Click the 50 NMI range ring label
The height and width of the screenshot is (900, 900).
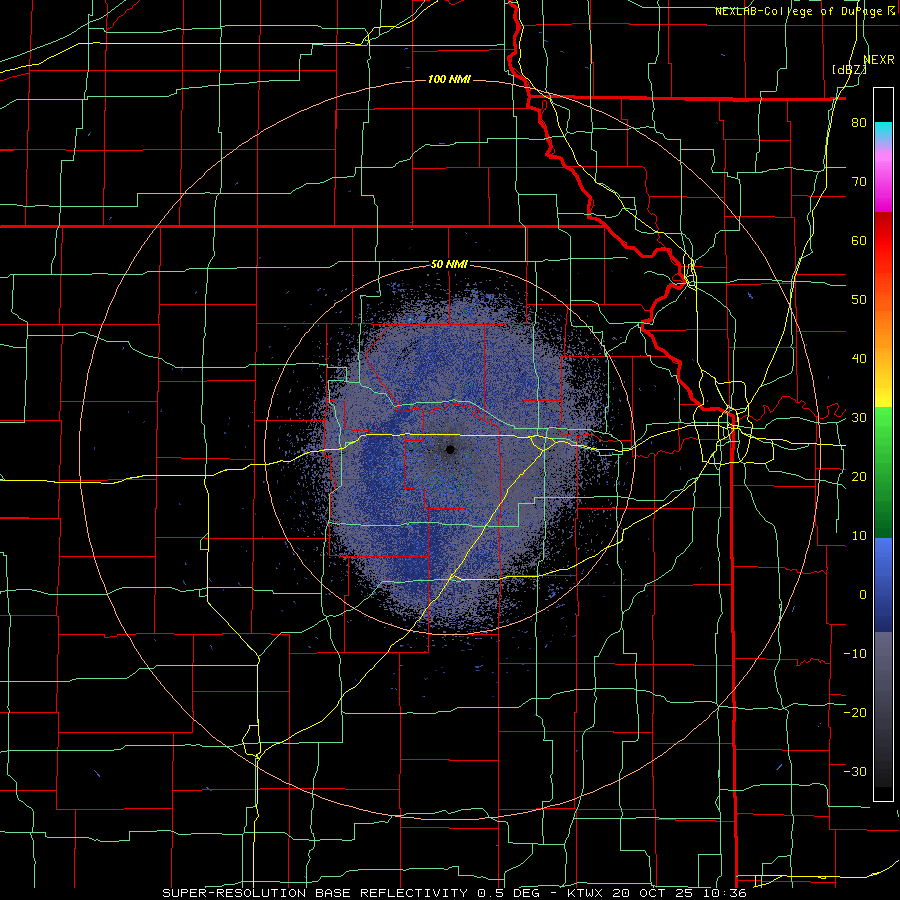click(x=449, y=265)
